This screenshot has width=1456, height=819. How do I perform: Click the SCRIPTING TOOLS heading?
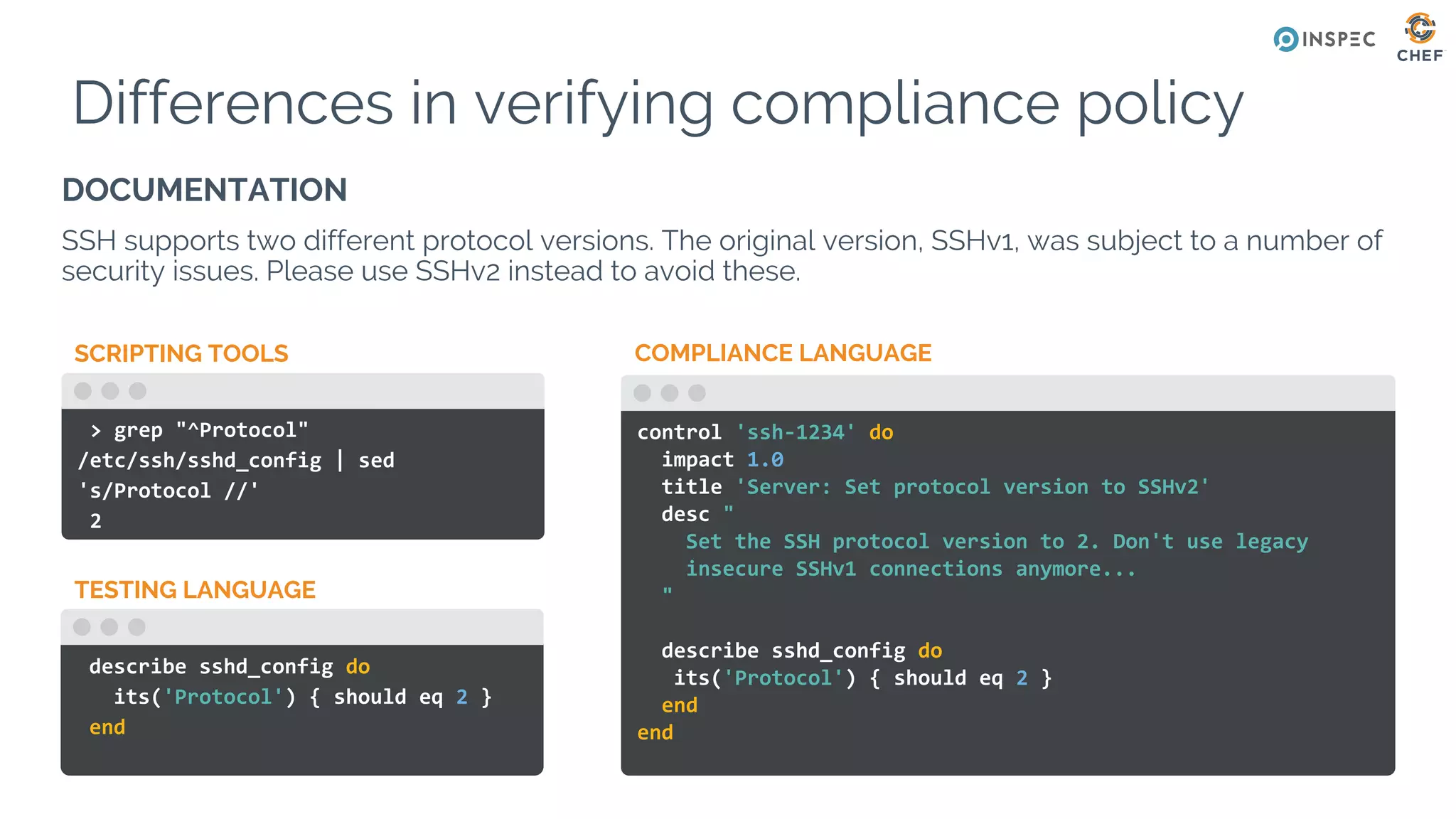181,353
